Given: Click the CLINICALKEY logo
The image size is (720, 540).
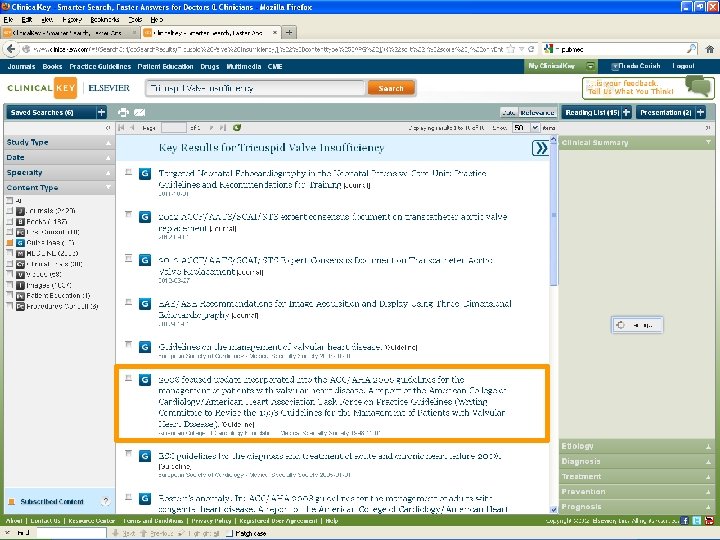Looking at the screenshot, I should (42, 88).
